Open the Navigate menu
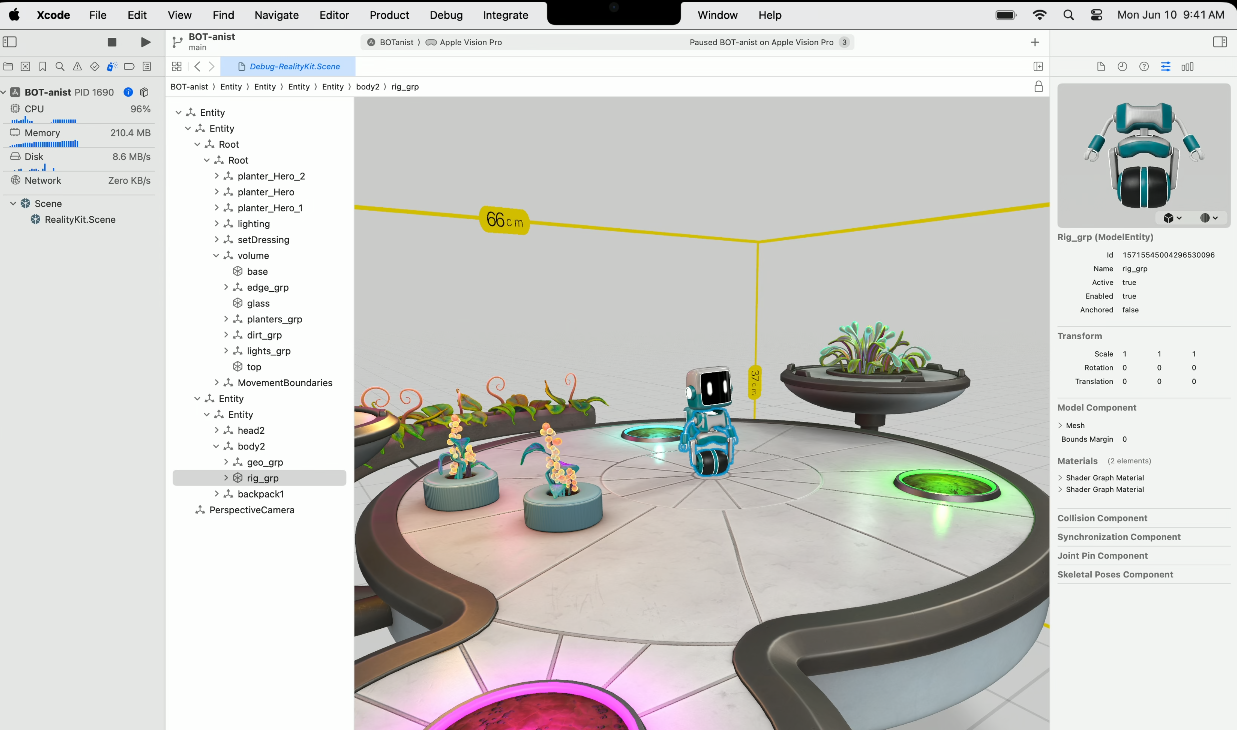 277,15
